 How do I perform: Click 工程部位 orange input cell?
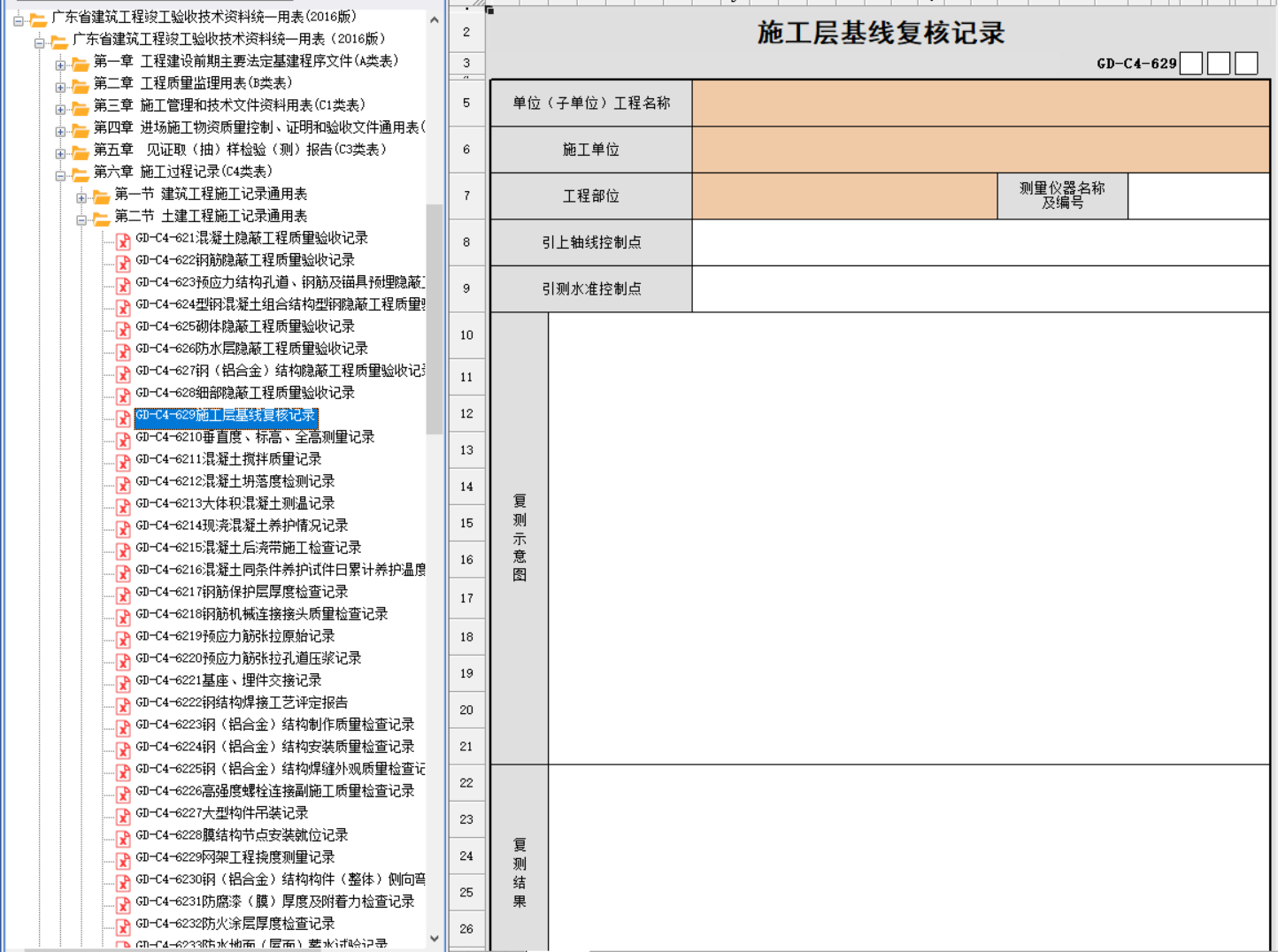844,196
